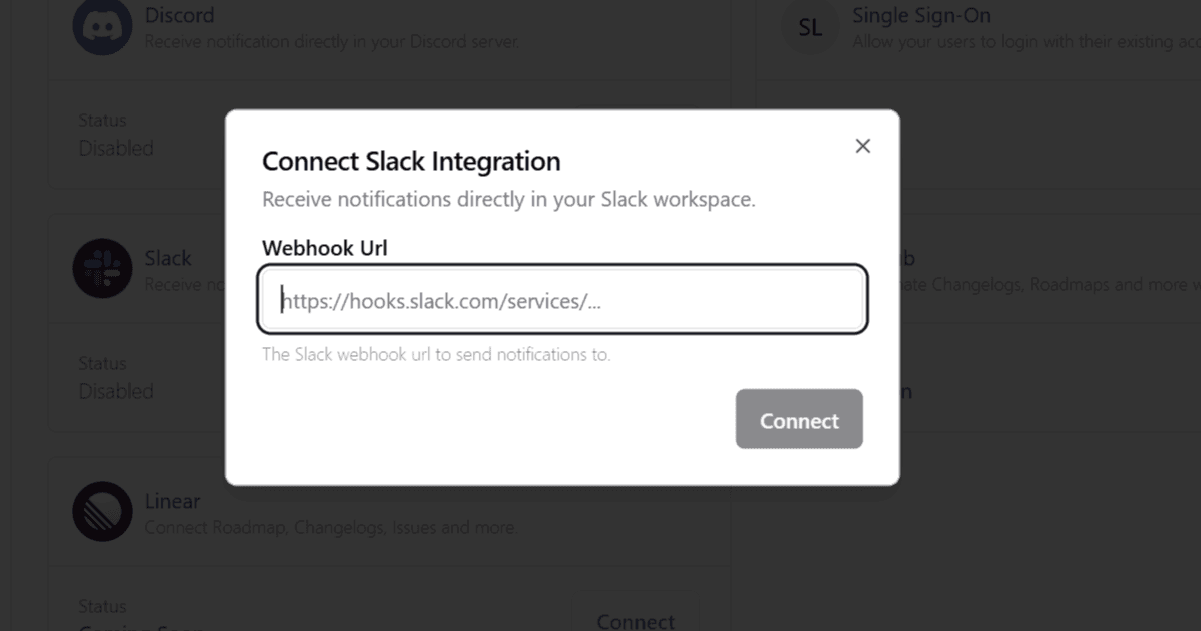Click the Slack logo icon

click(x=102, y=268)
